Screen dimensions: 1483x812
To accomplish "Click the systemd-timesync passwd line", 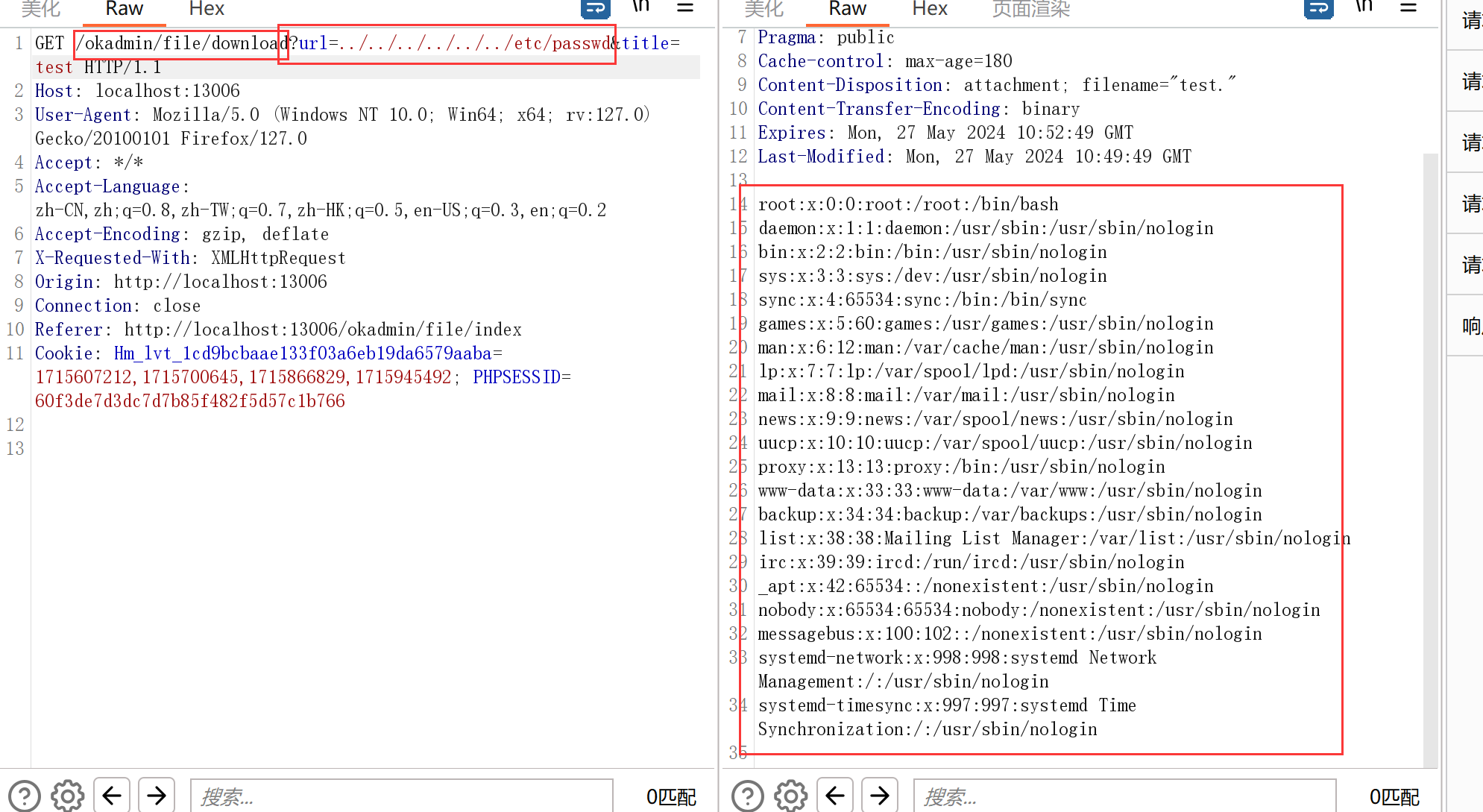I will click(947, 717).
